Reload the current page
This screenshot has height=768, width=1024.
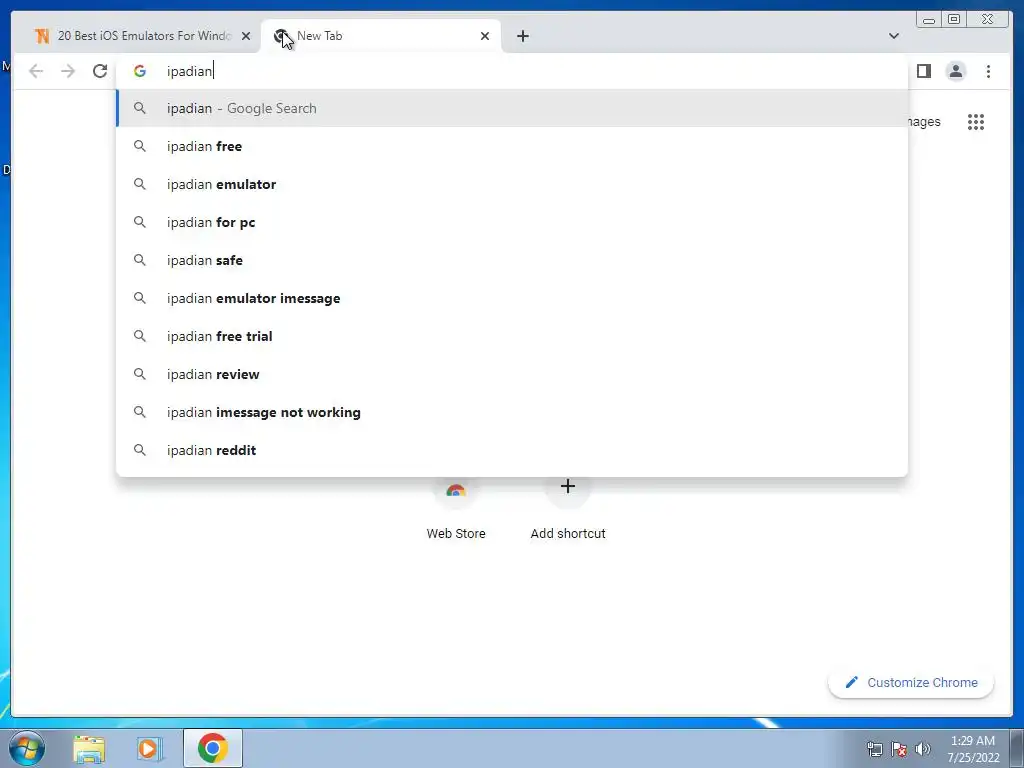point(100,71)
